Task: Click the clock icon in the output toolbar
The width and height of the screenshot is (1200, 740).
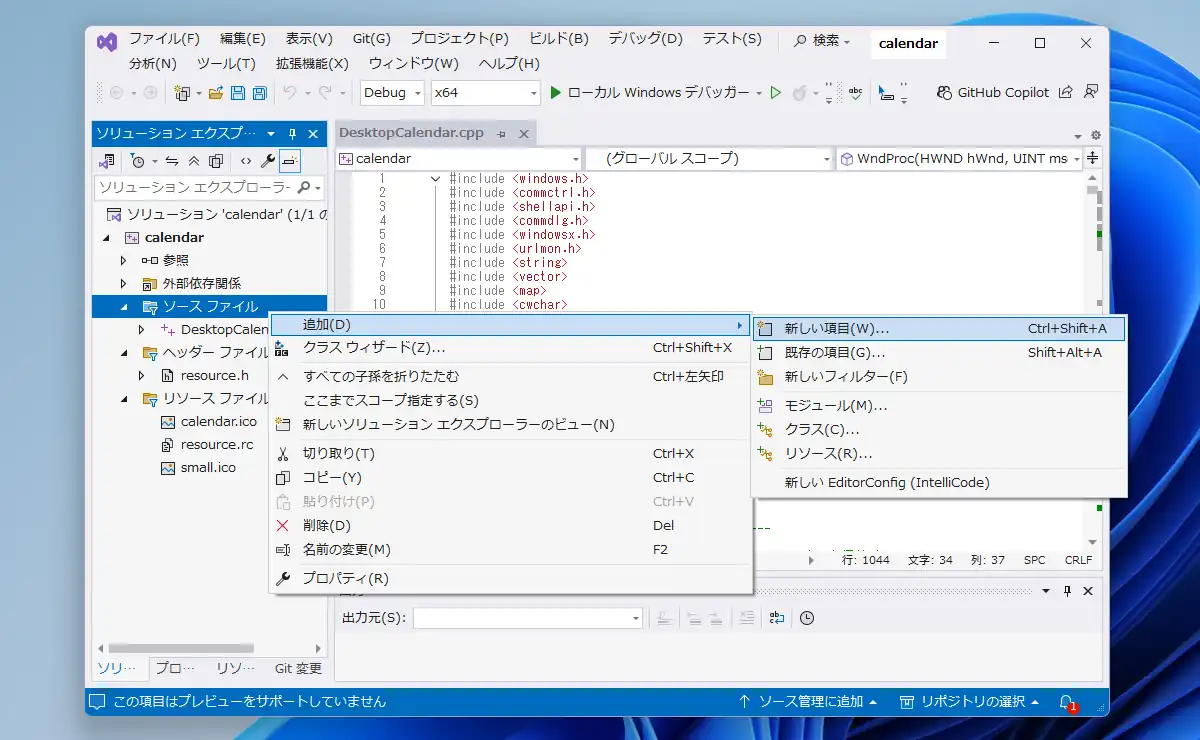Action: tap(807, 618)
